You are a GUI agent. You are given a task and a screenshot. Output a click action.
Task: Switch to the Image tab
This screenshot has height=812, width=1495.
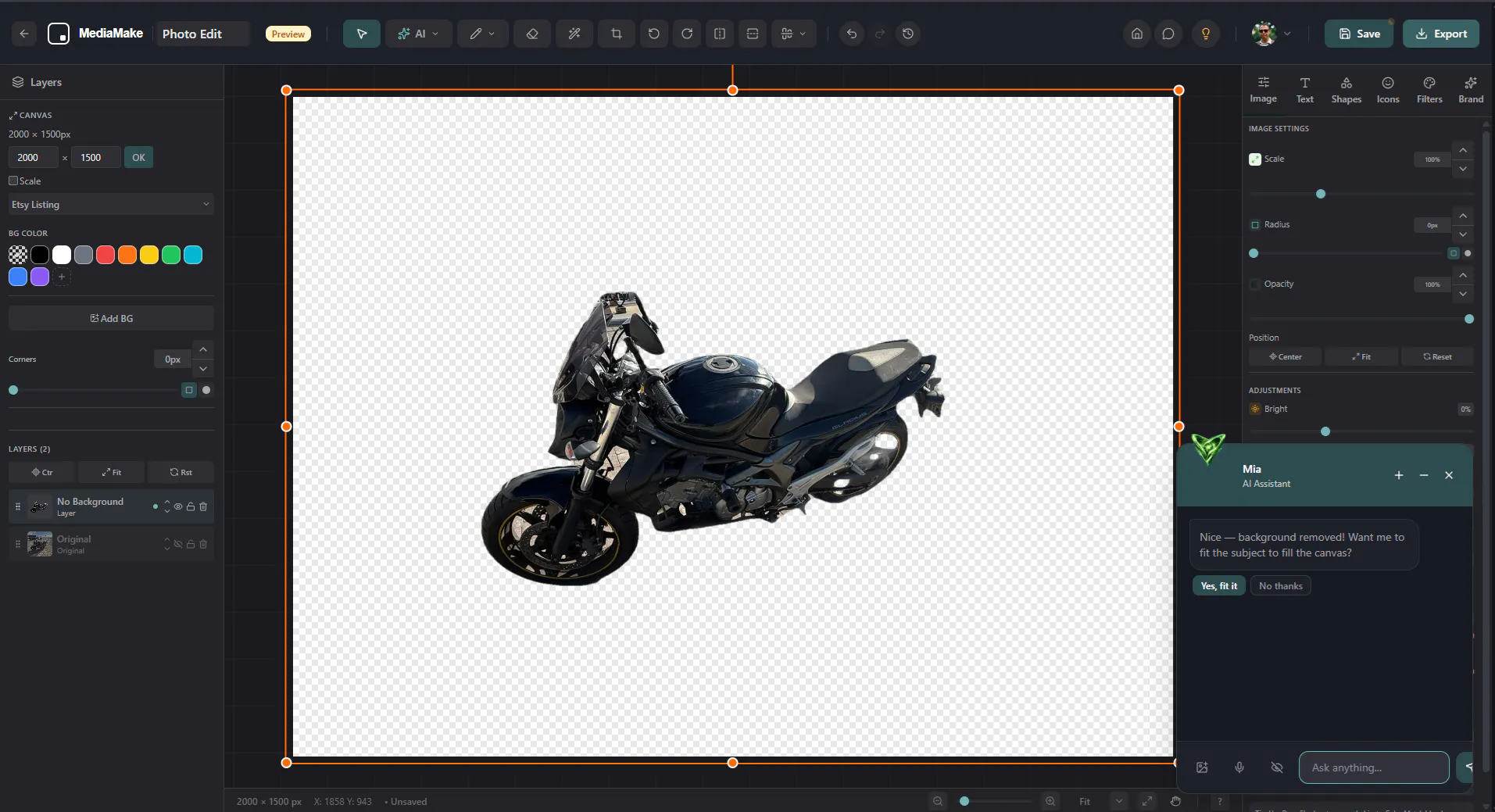[1263, 90]
